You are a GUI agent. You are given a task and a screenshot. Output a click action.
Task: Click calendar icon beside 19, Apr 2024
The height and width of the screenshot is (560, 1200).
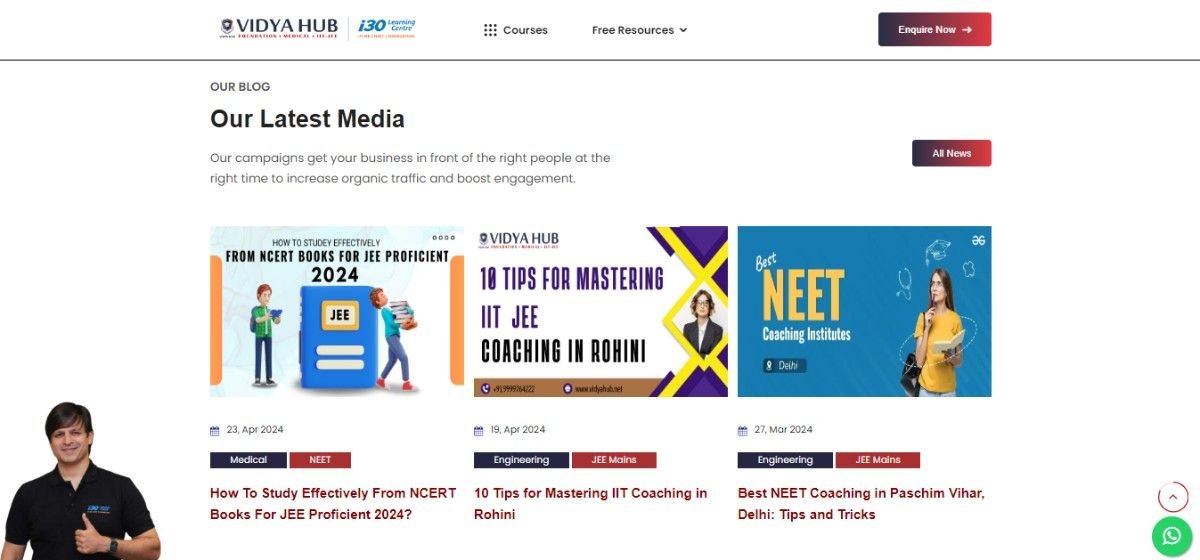pos(478,430)
